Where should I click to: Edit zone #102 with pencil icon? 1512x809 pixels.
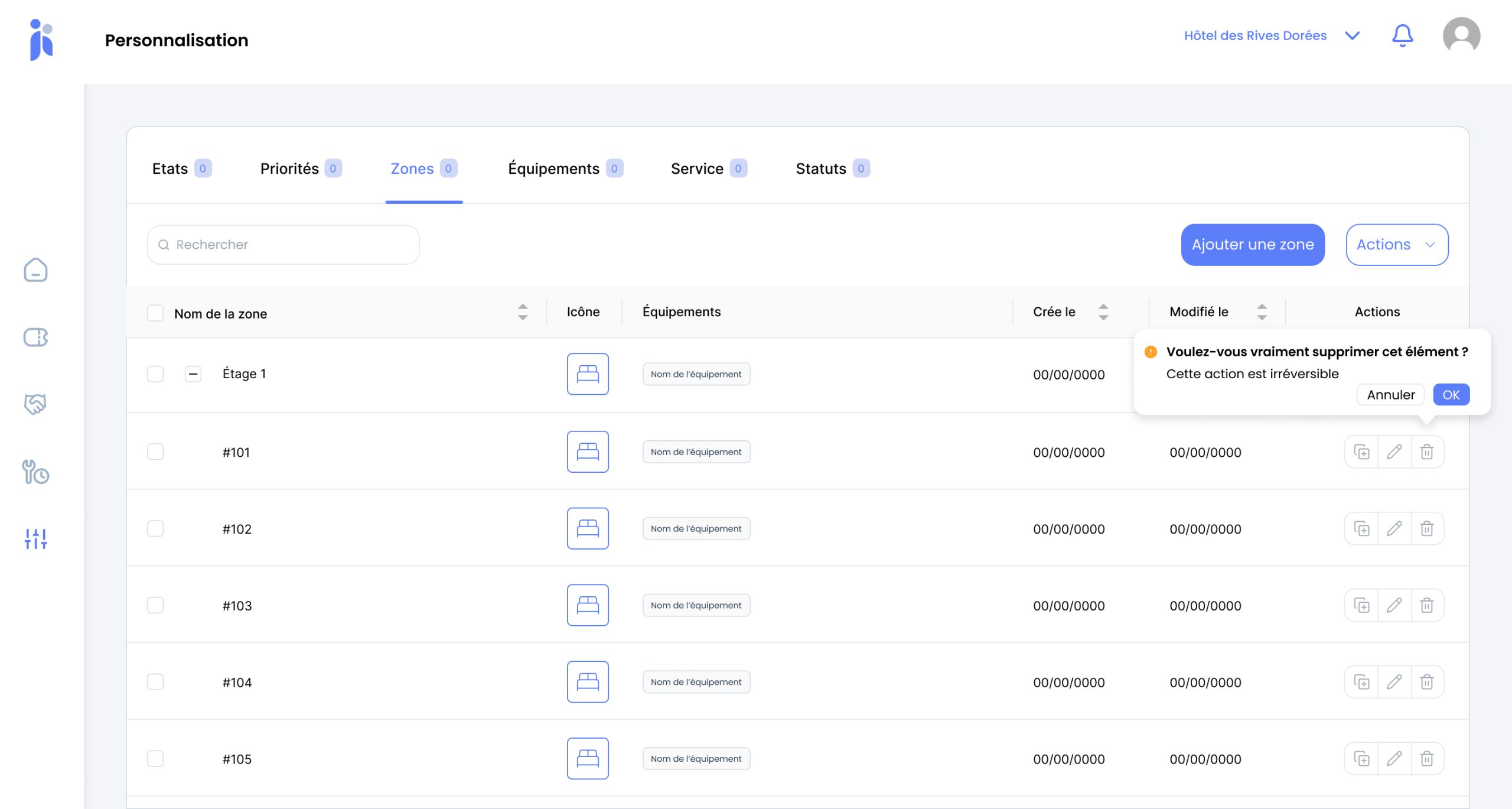click(1394, 529)
